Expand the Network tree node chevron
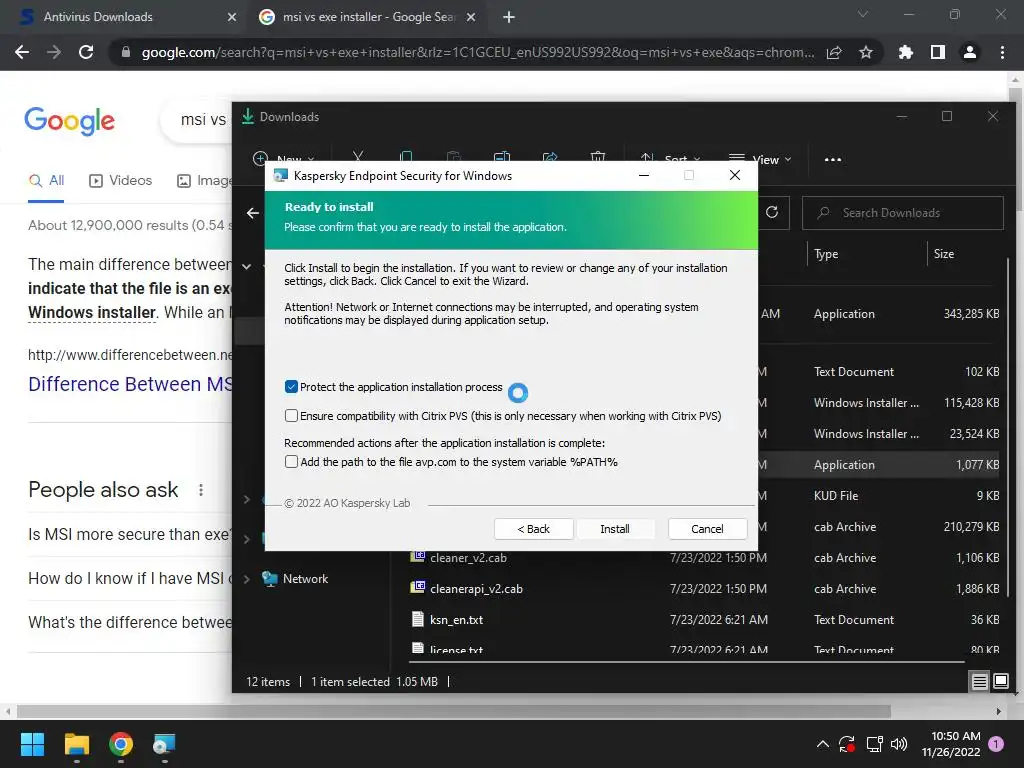 pos(247,579)
